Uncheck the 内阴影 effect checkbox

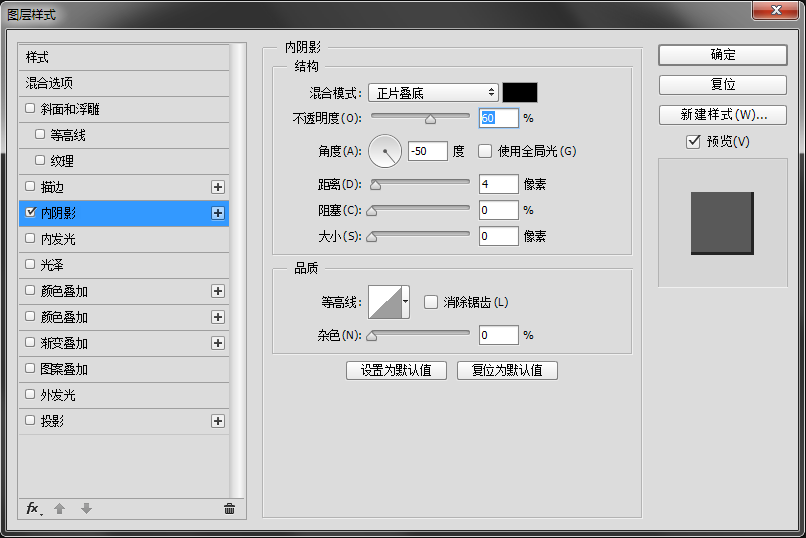point(30,212)
